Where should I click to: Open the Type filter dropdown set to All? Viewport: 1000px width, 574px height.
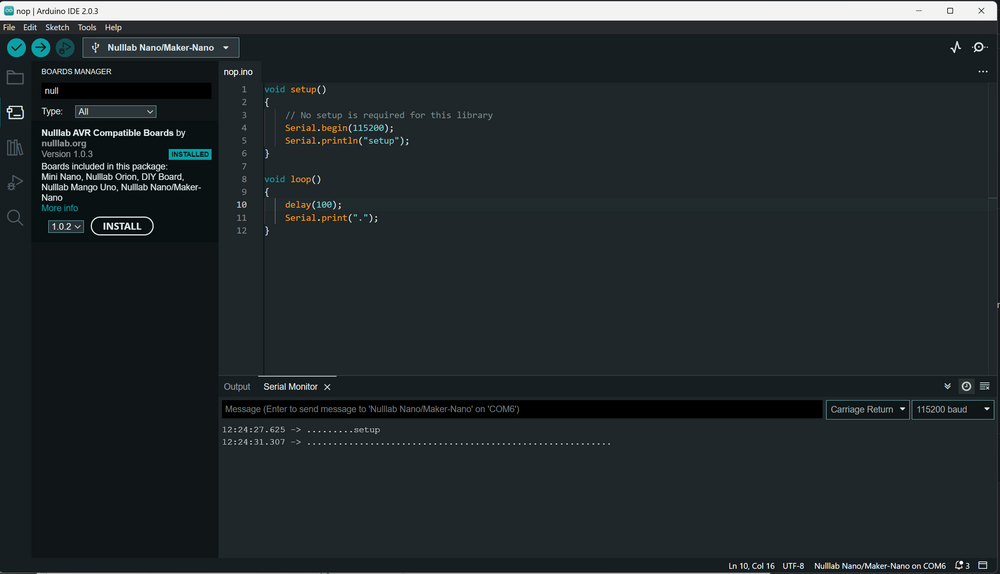point(115,112)
